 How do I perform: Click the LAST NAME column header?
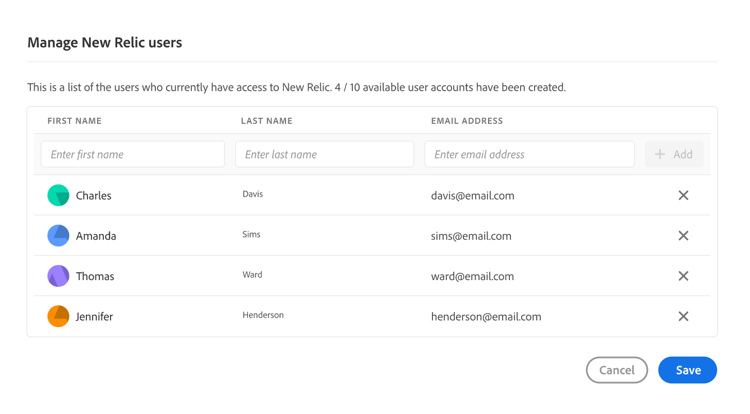266,121
